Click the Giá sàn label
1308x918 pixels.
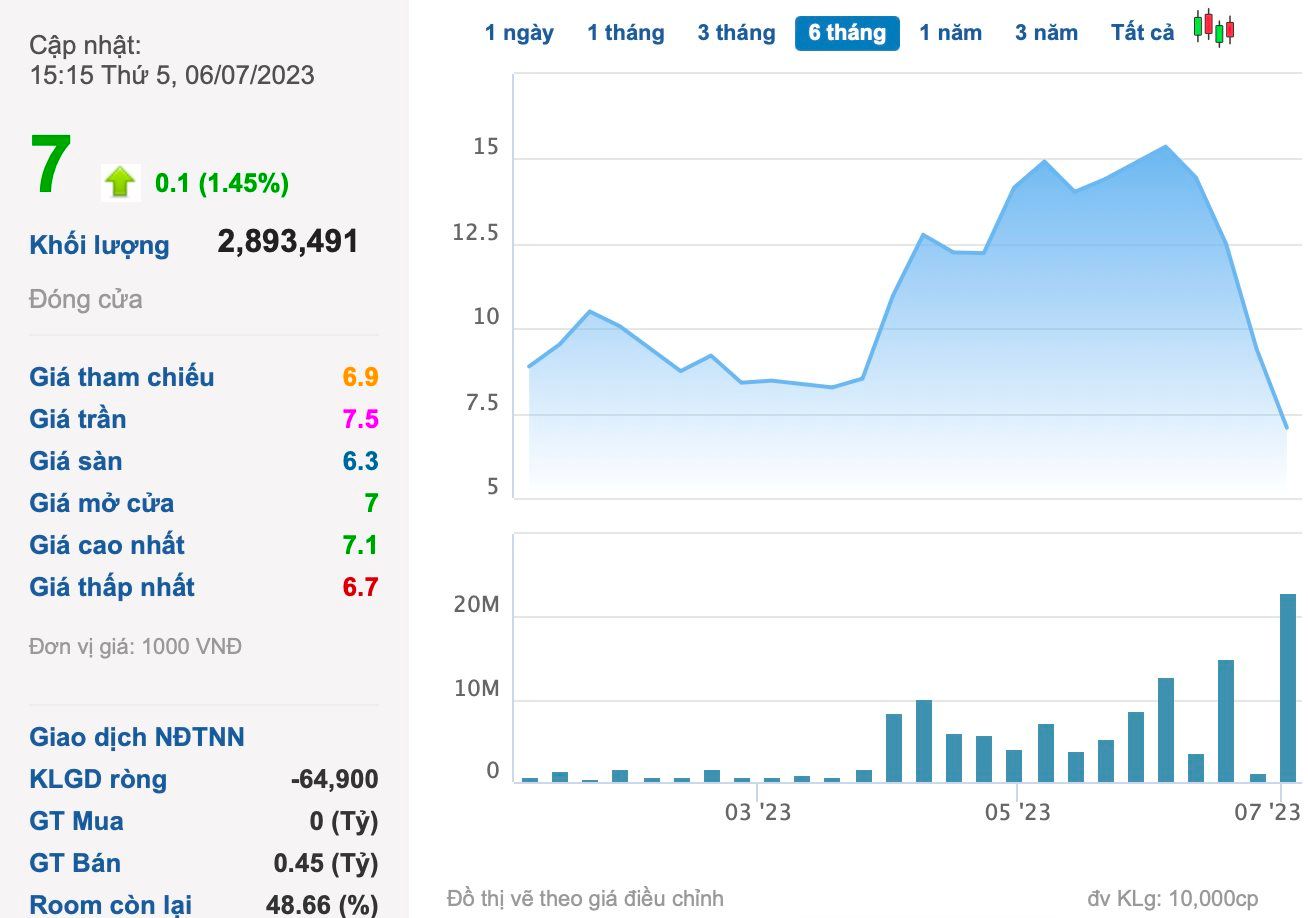[x=76, y=461]
